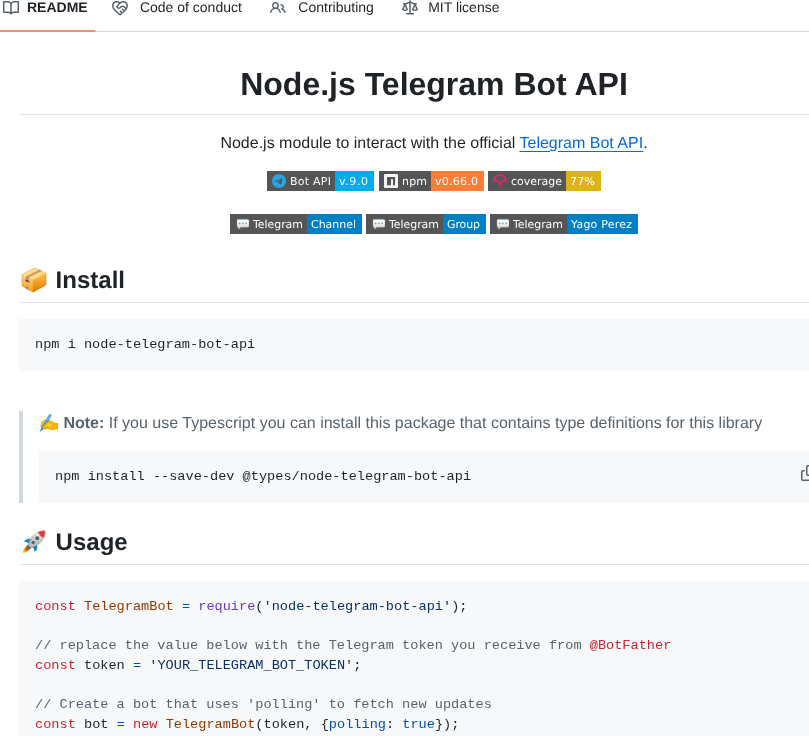This screenshot has width=809, height=736.
Task: Click the writing-hand icon in the Note block
Action: (x=50, y=422)
